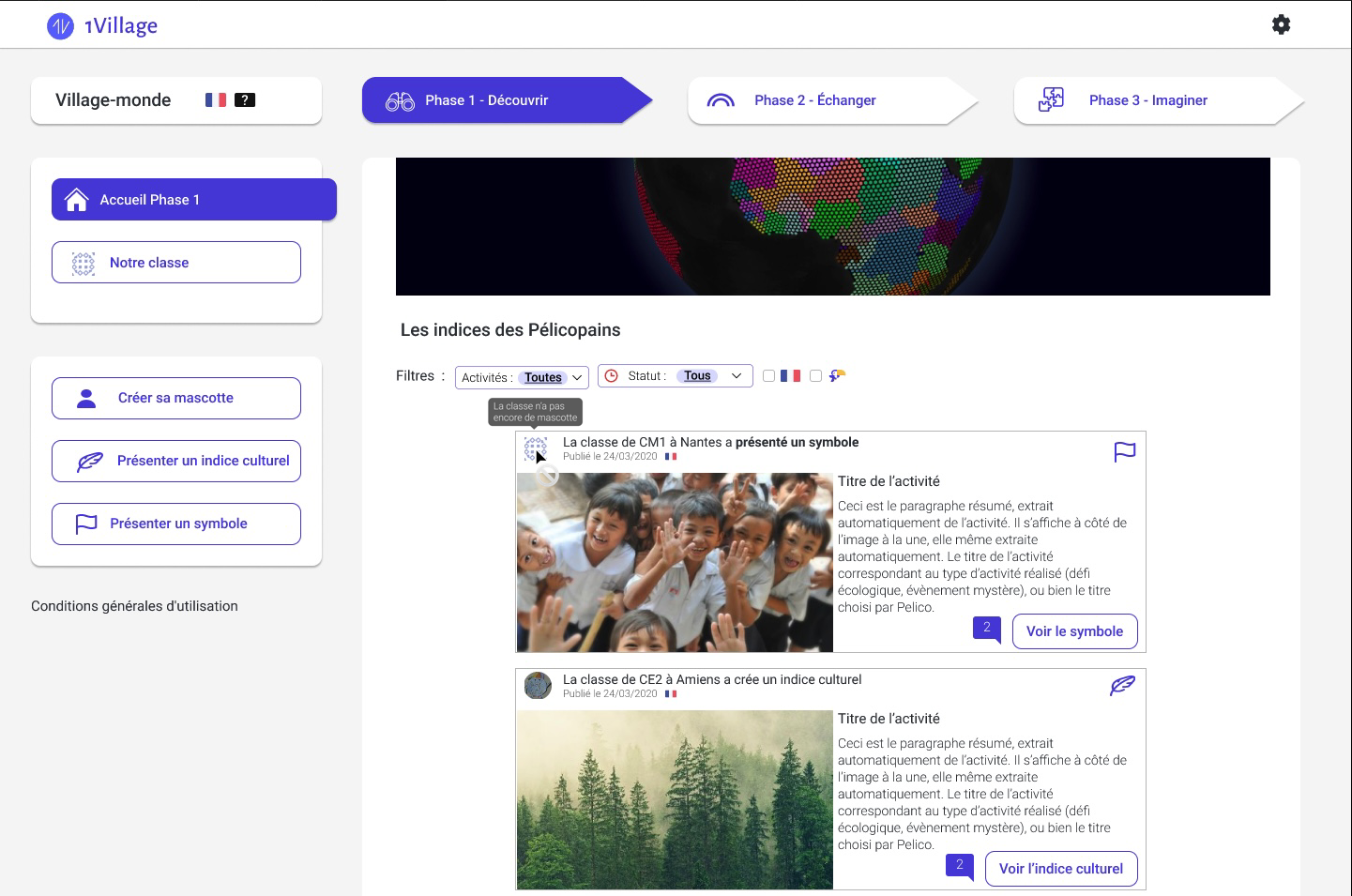Open settings with the gear icon
This screenshot has height=896, width=1352.
coord(1281,24)
